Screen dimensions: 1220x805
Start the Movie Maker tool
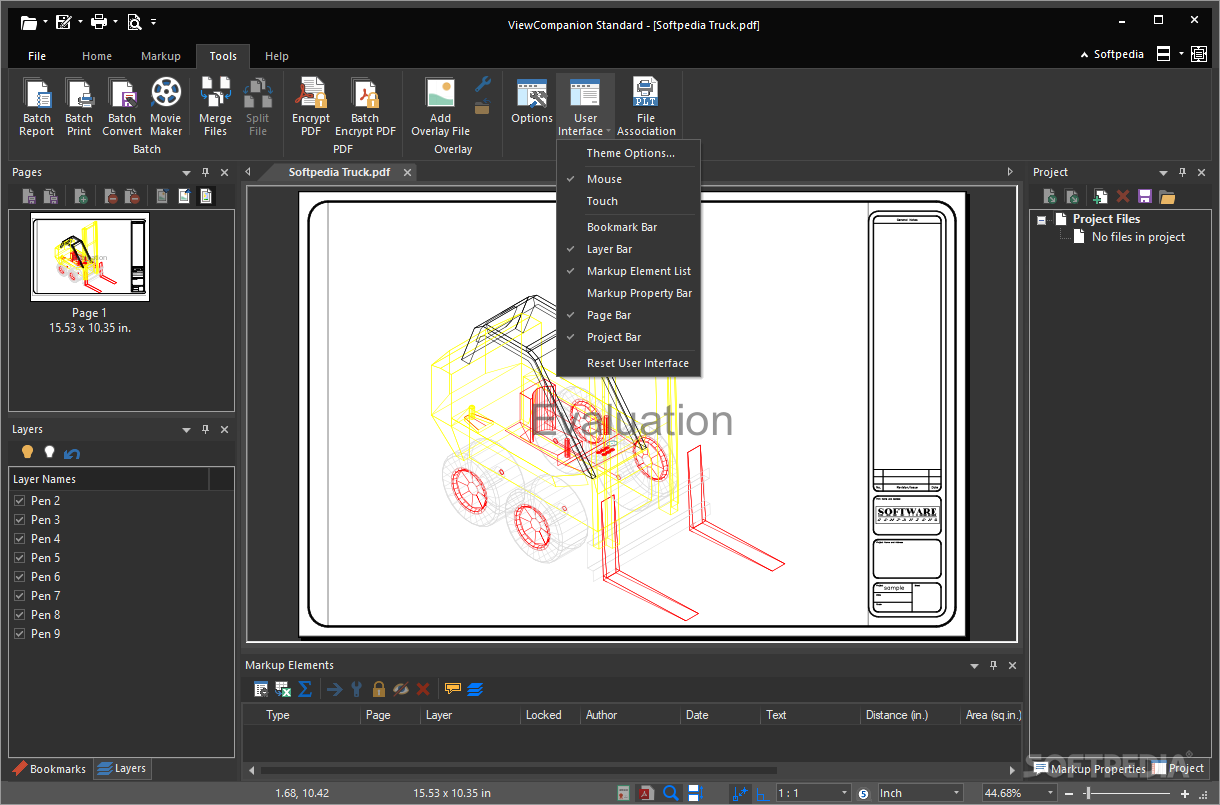click(166, 108)
